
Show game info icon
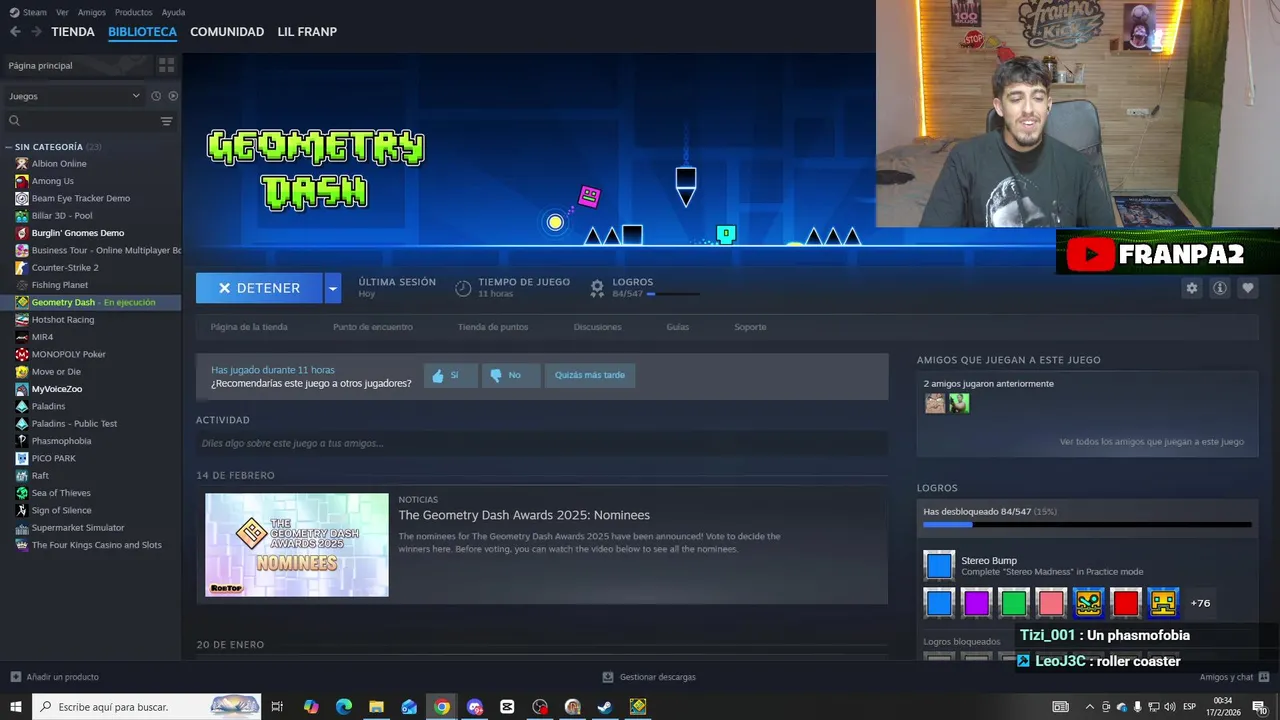pos(1219,288)
